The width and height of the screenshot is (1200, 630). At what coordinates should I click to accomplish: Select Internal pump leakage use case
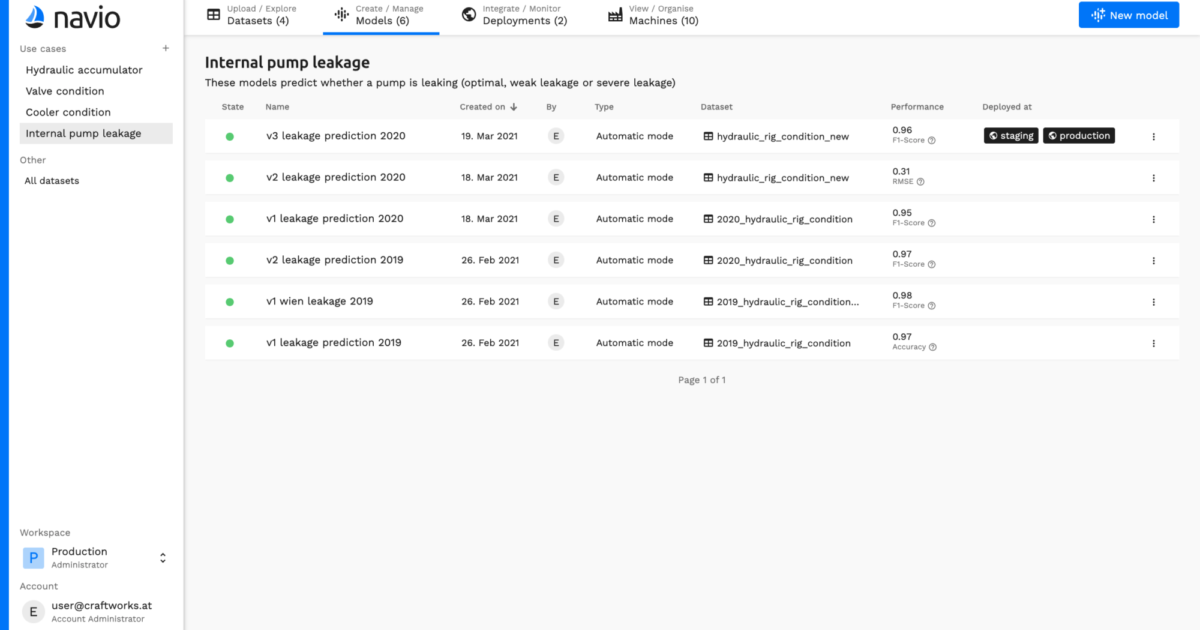(x=96, y=133)
